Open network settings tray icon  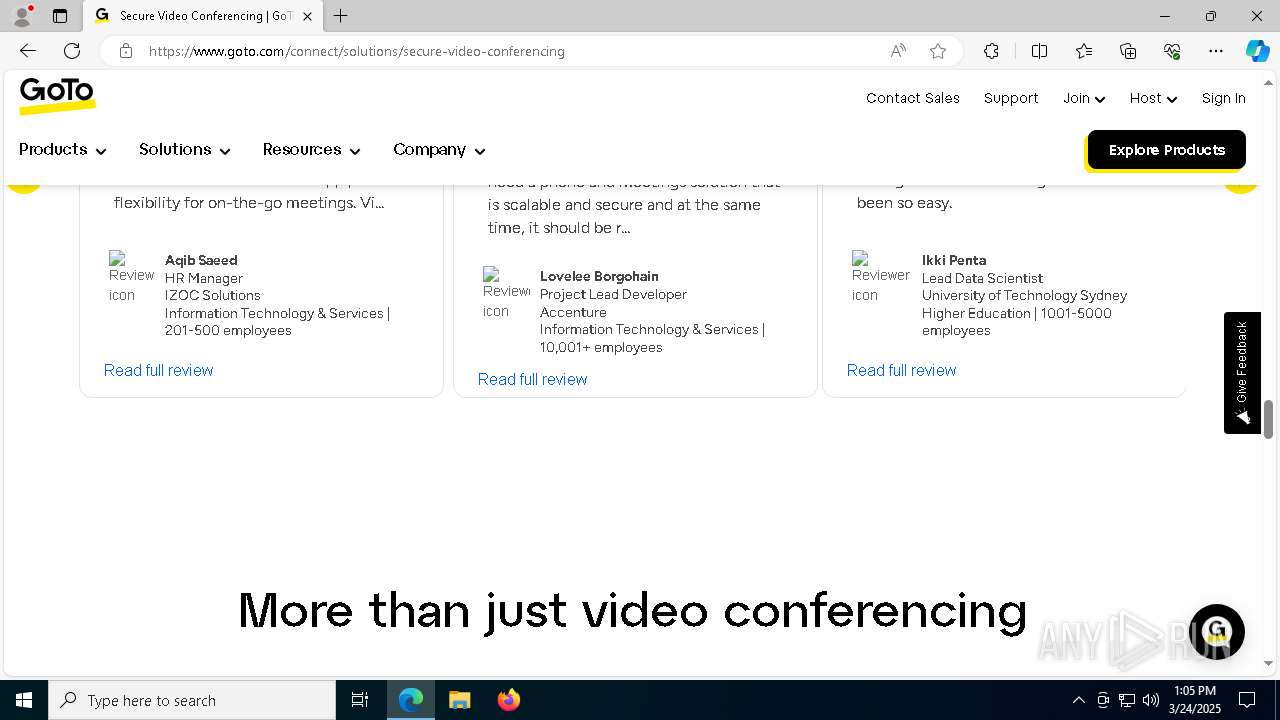point(1126,700)
